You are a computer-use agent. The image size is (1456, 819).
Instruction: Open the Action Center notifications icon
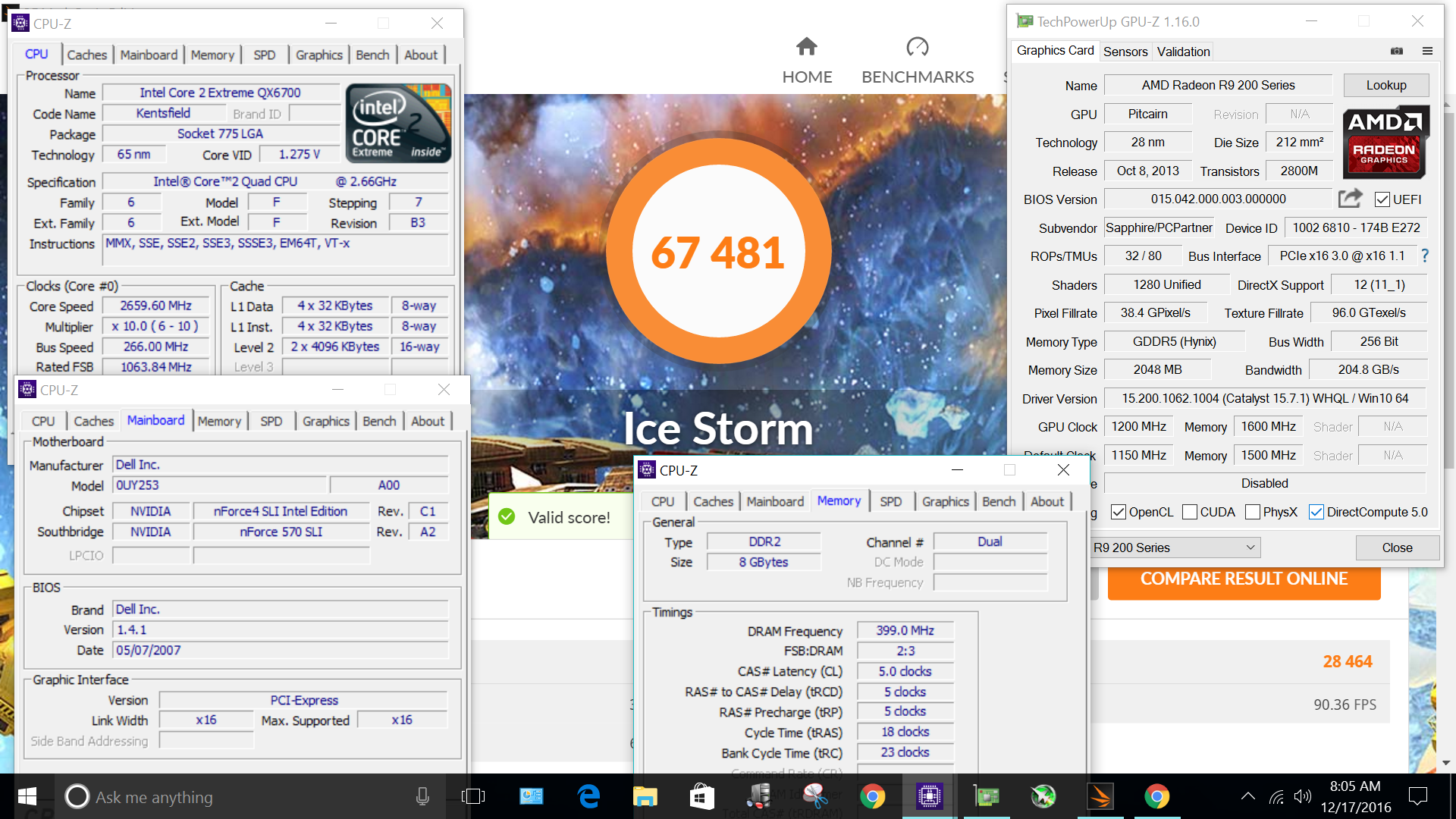1417,796
